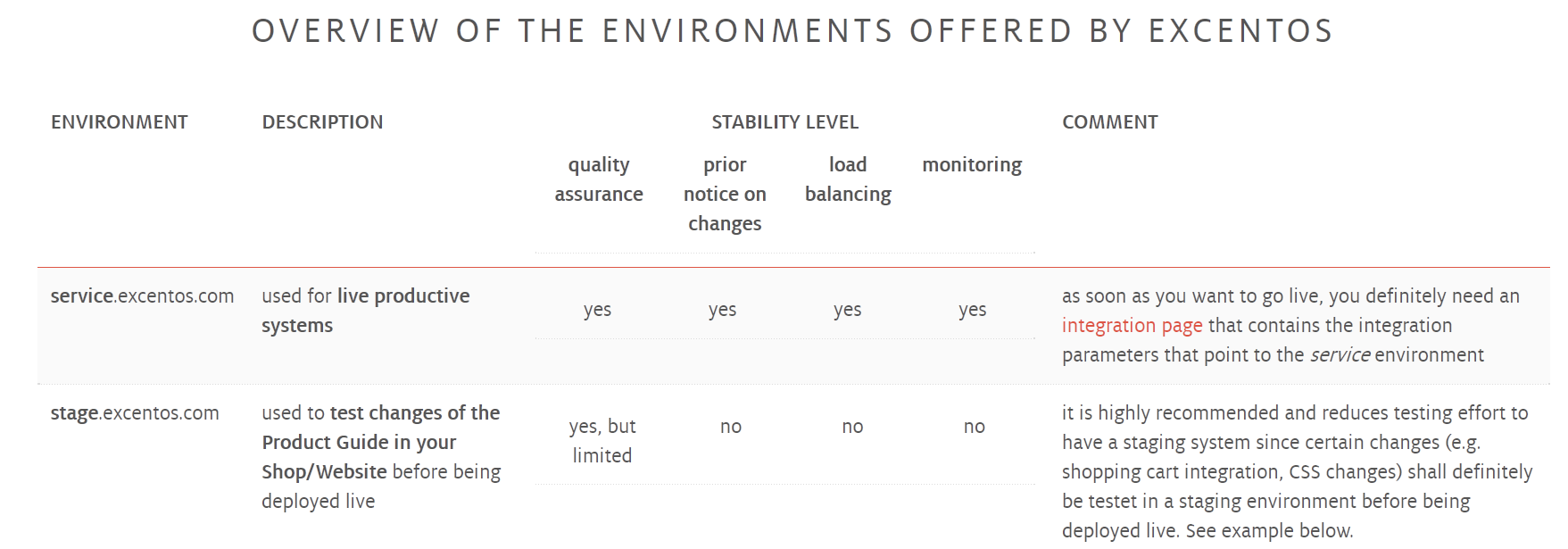Click the page title 'Overview of the Environments'

tap(792, 31)
